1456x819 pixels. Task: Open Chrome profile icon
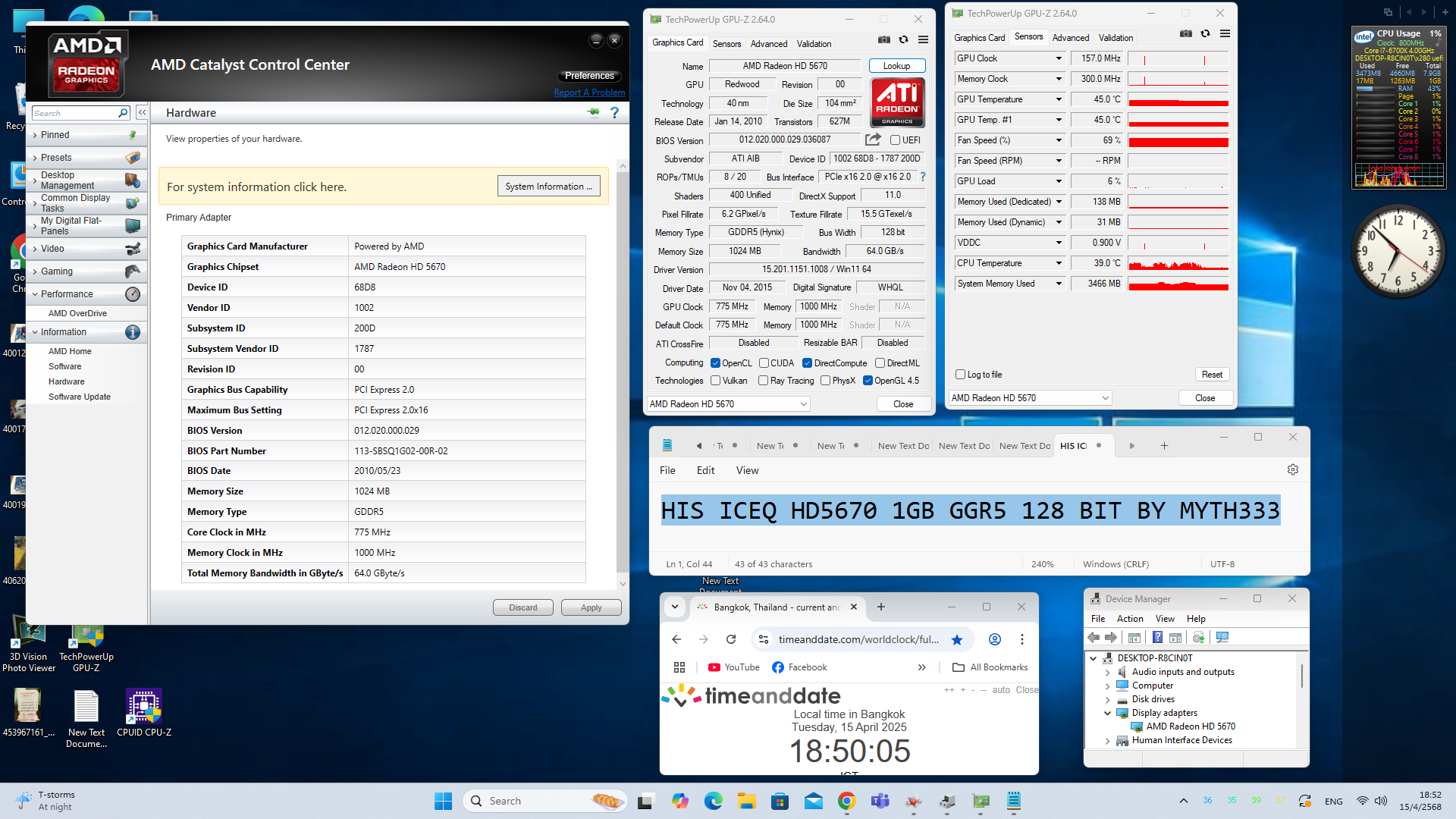coord(995,639)
